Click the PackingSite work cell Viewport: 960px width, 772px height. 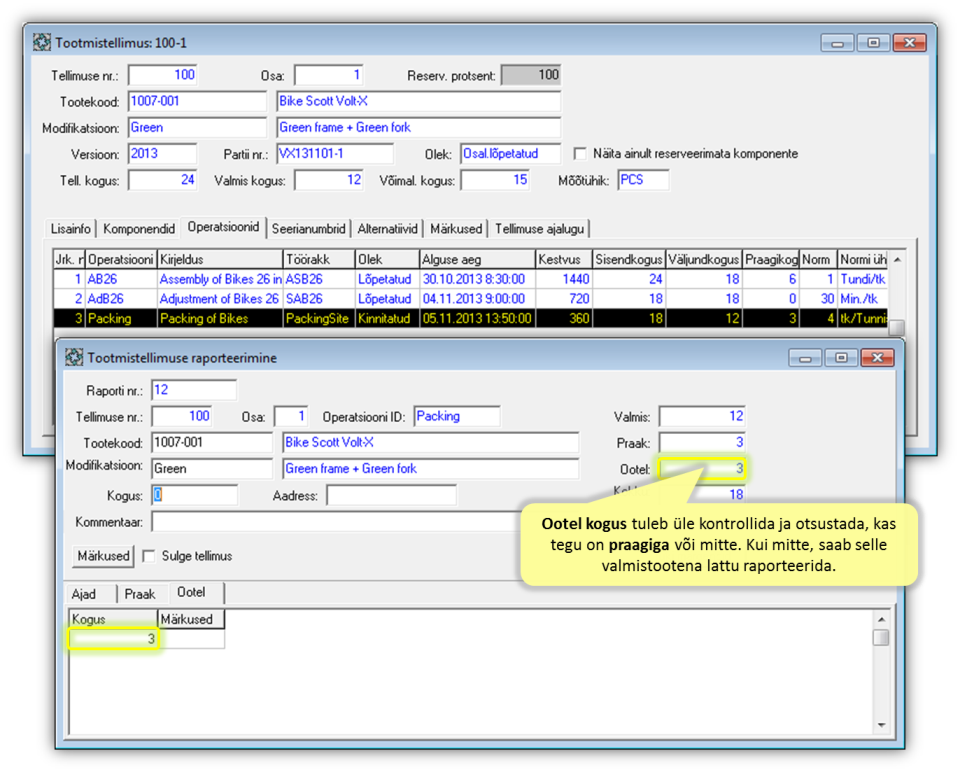click(x=319, y=318)
